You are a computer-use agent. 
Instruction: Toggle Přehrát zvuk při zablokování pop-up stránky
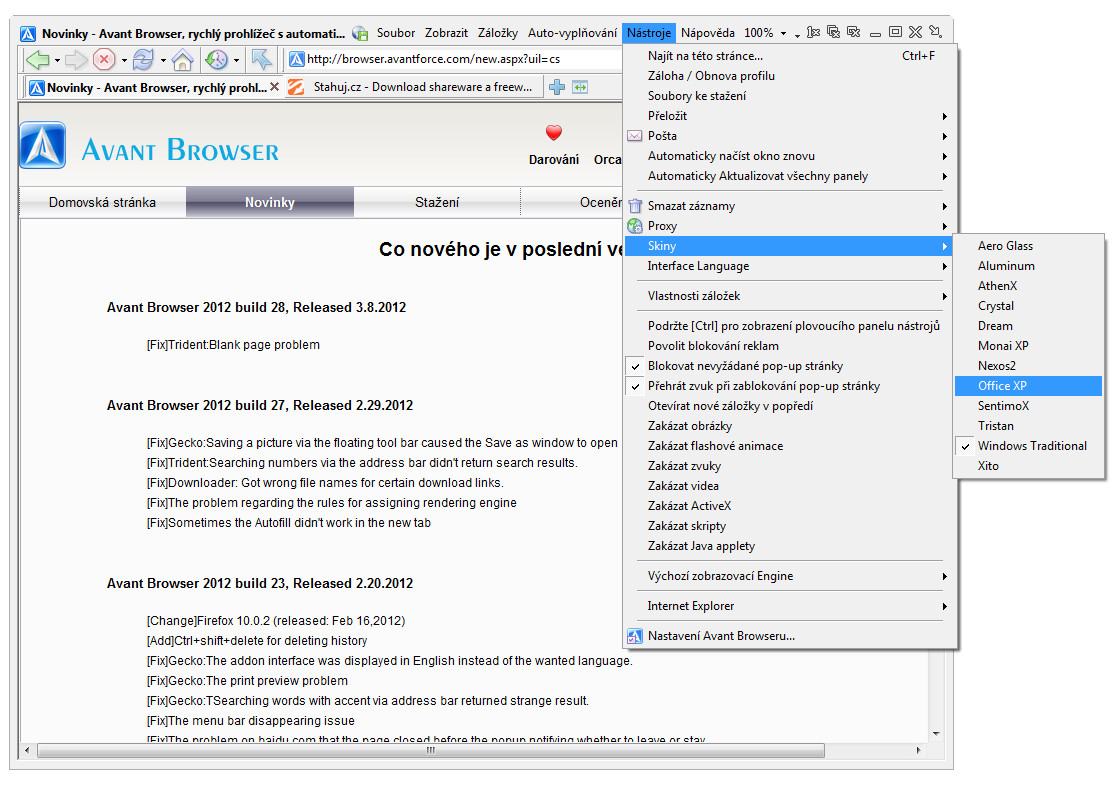tap(790, 386)
